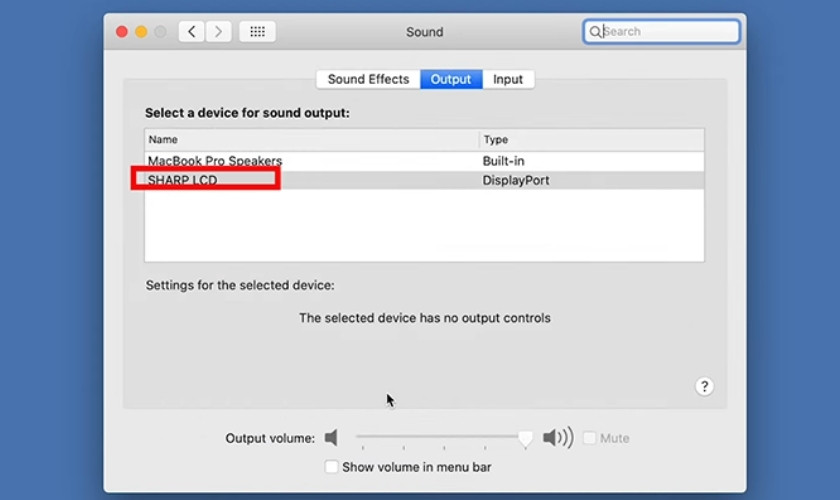Click the forward navigation arrow
The width and height of the screenshot is (840, 500).
pyautogui.click(x=219, y=32)
